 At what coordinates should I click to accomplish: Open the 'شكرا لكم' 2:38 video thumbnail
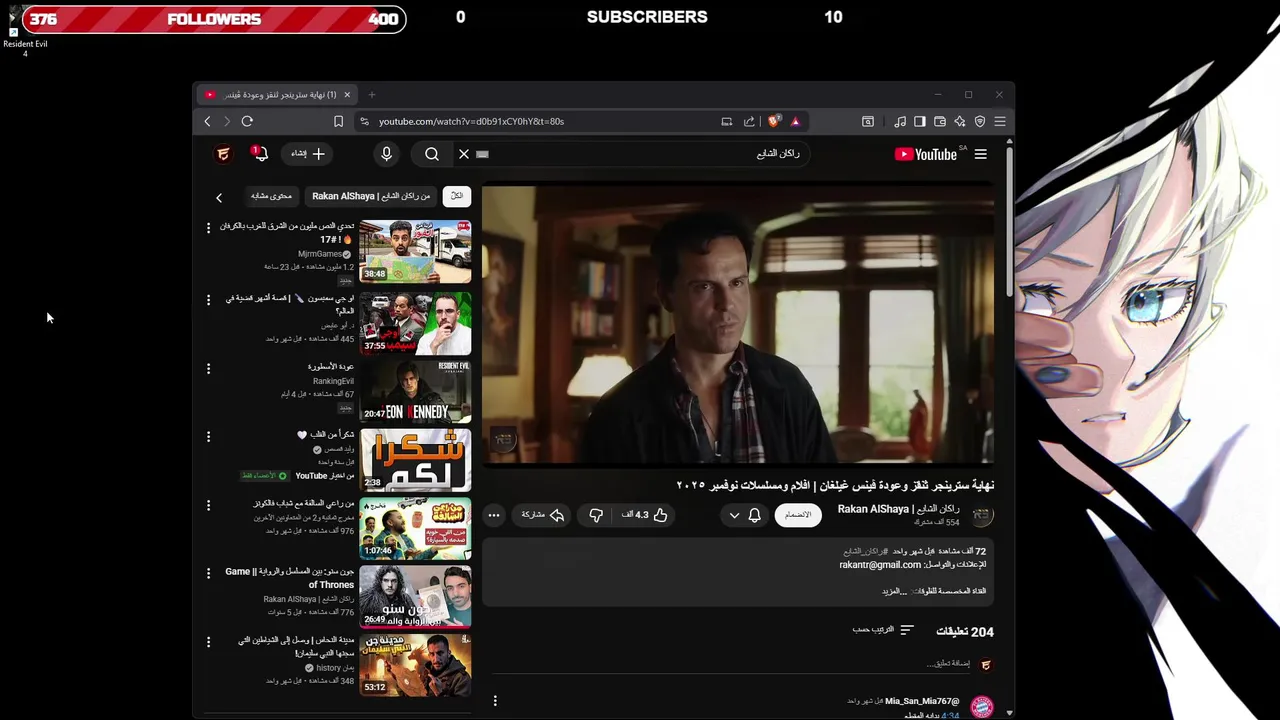coord(415,460)
